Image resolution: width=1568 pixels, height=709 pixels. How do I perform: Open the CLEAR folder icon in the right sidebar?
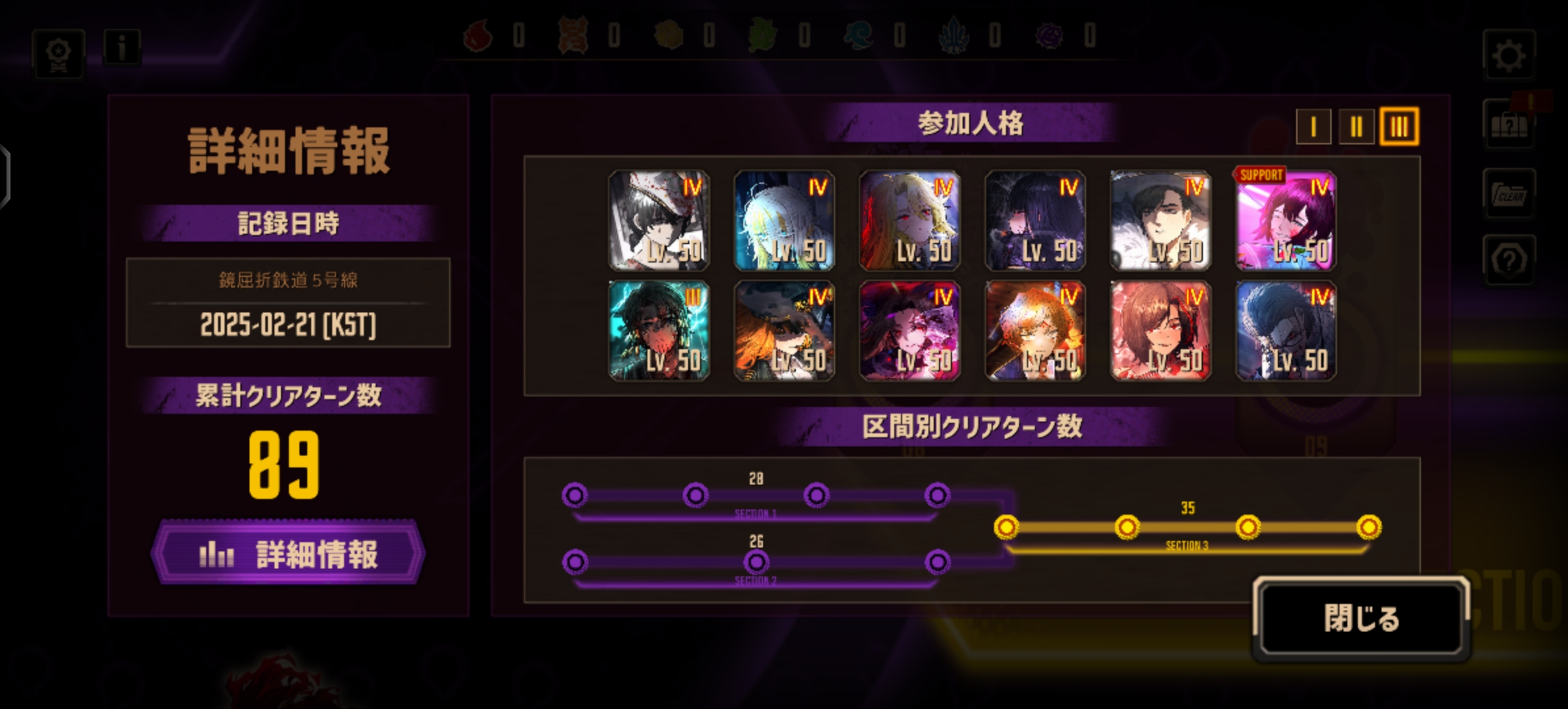[x=1509, y=194]
